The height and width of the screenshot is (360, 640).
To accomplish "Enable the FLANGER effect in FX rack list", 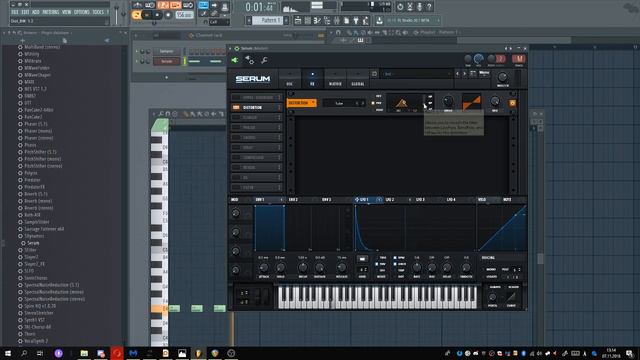I will click(x=236, y=118).
